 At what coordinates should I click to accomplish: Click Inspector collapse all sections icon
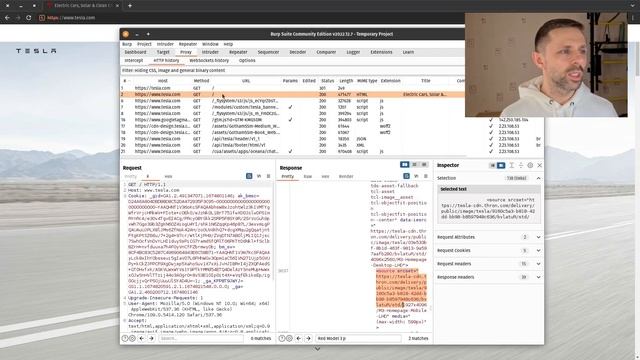pos(521,165)
